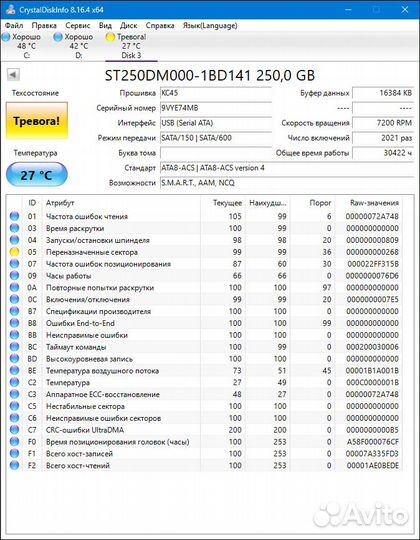
Task: Click the previous disk arrow button
Action: (13, 74)
